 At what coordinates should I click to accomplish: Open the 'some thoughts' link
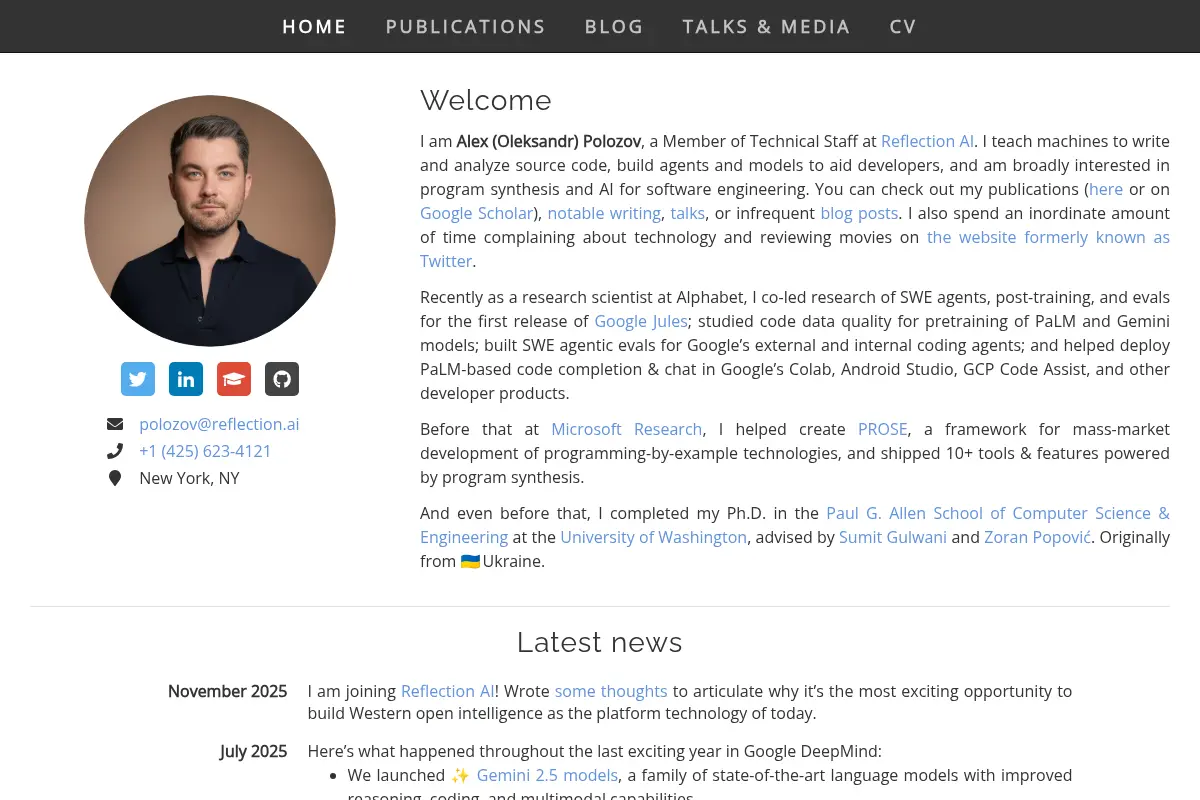click(x=611, y=691)
